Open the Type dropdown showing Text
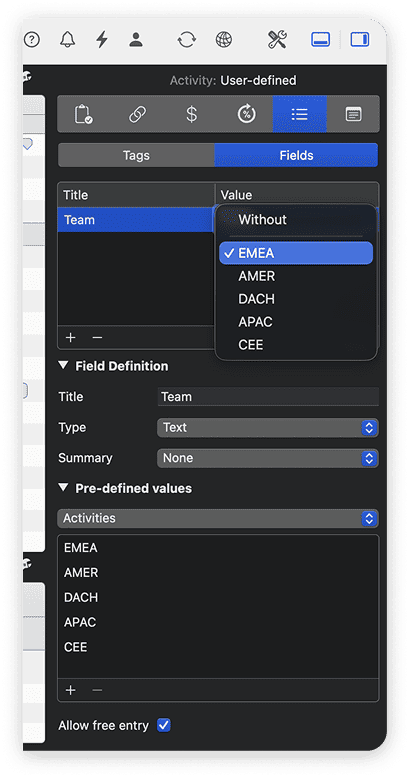 pyautogui.click(x=268, y=427)
